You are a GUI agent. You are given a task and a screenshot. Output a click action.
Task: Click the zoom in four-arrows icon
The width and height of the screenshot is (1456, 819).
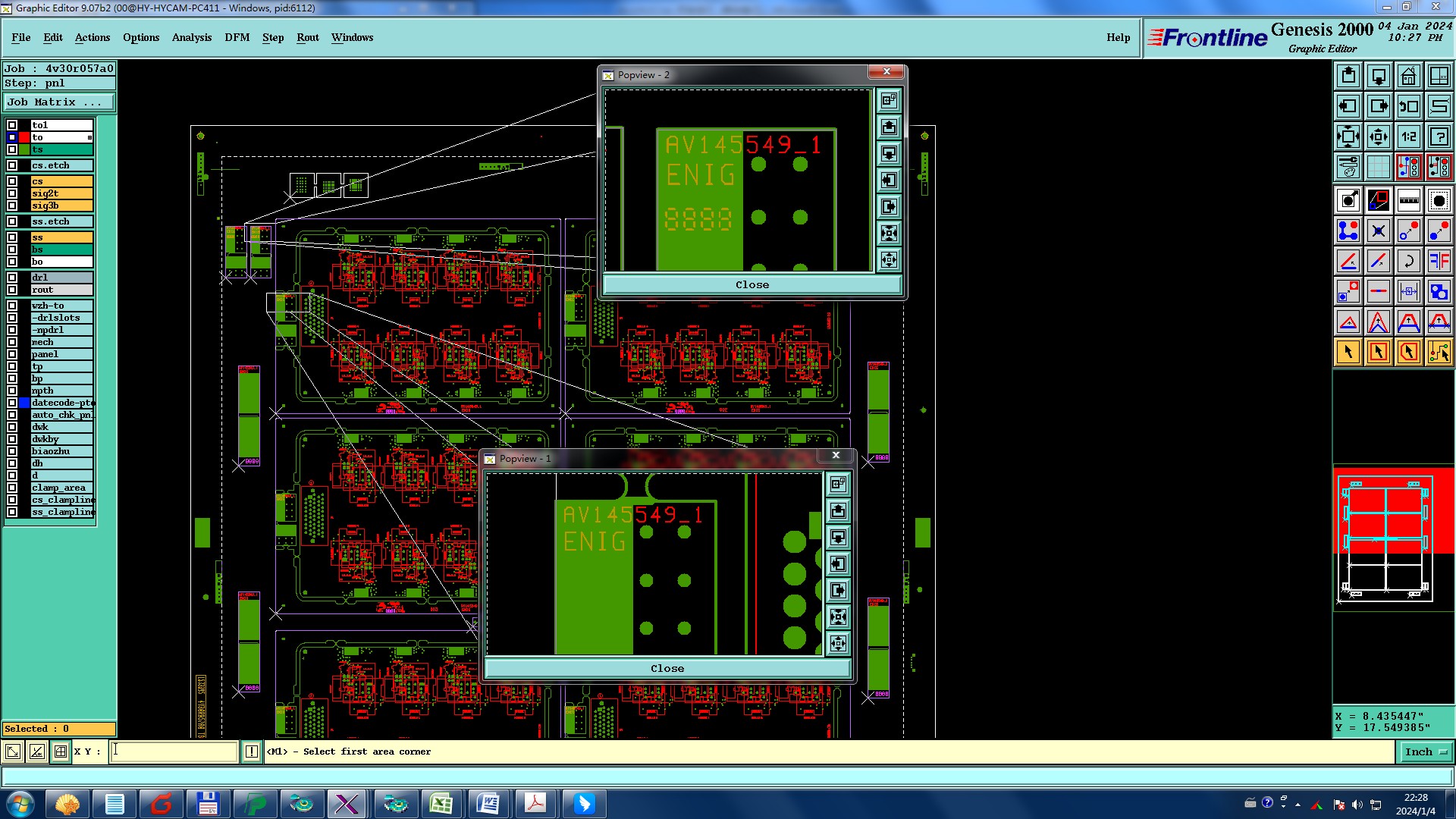click(1348, 136)
